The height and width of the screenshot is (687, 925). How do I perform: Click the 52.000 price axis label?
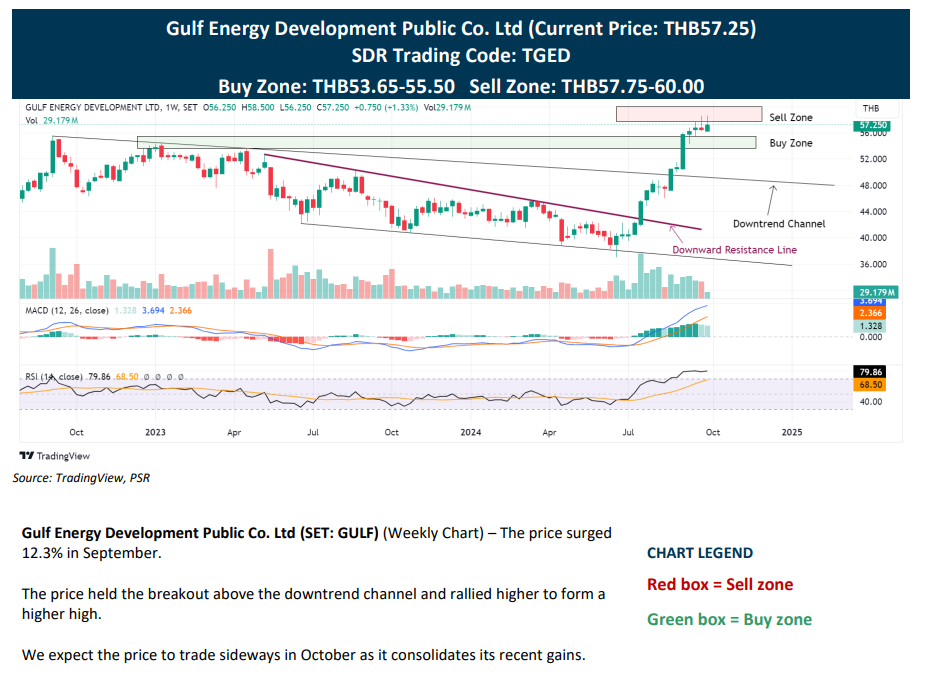[873, 159]
